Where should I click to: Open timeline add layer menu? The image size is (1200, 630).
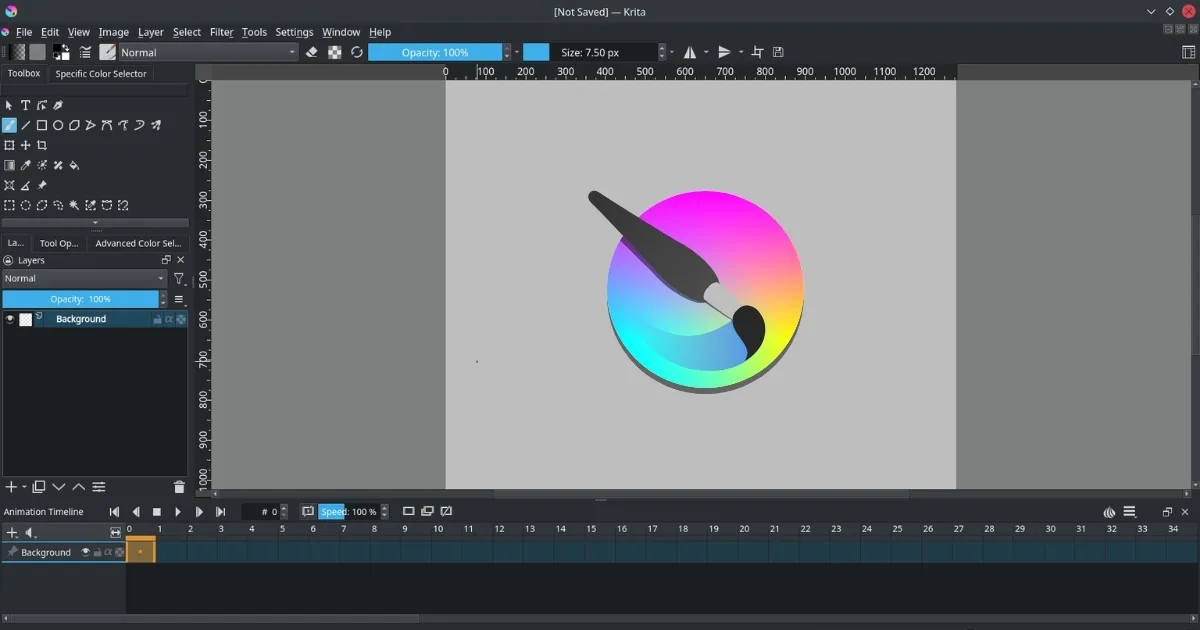14,532
